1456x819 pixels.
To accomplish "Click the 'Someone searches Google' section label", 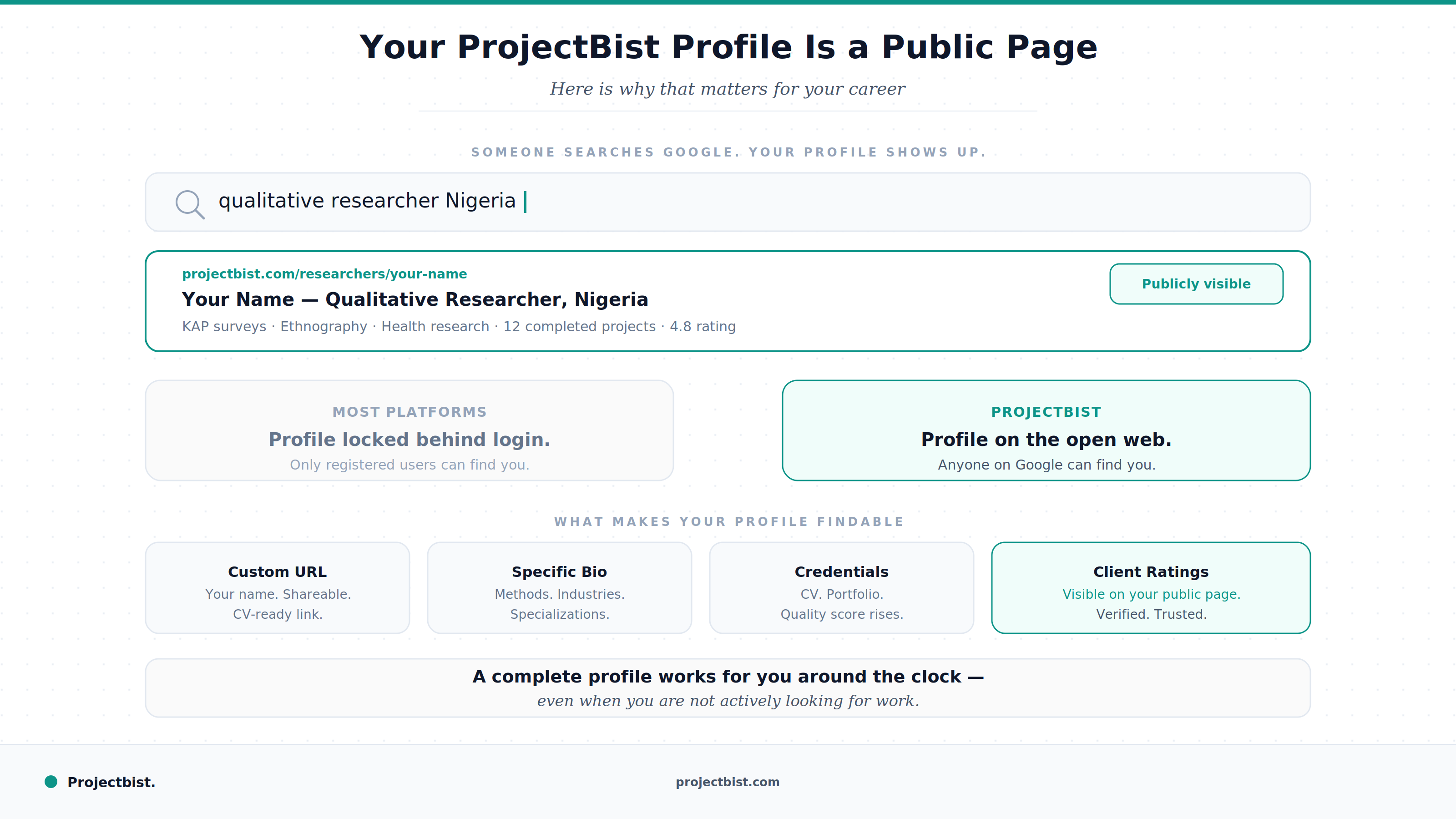I will 728,152.
